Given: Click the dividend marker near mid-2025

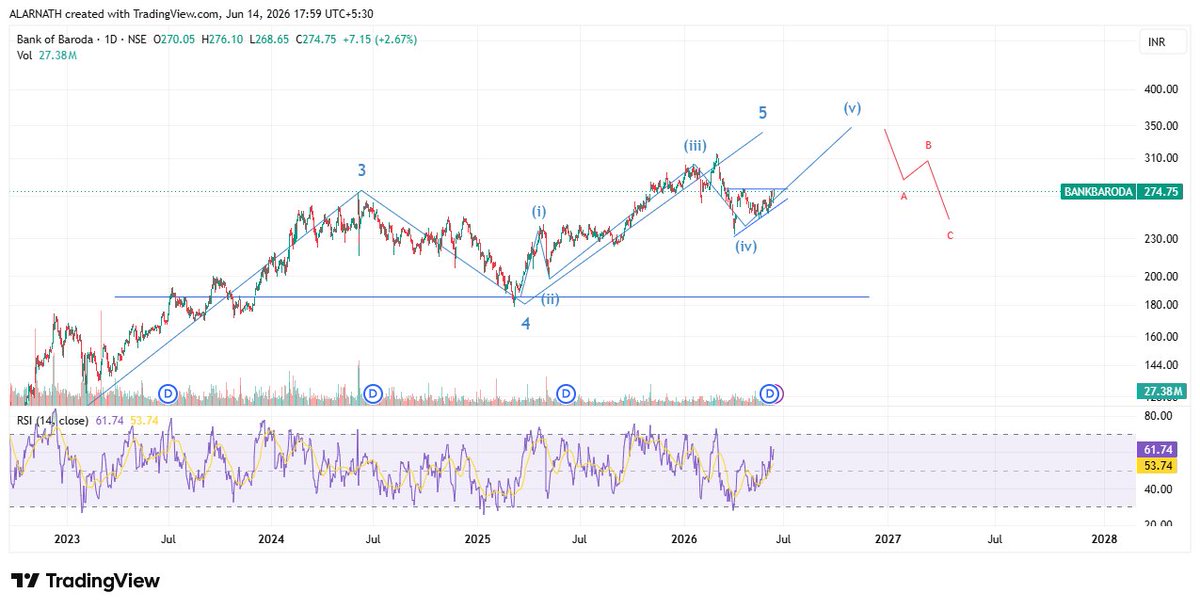Looking at the screenshot, I should click(566, 394).
